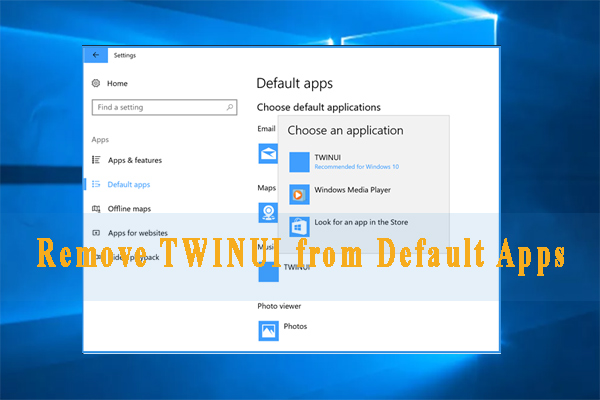Screen dimensions: 600x400
Task: Click the Settings window title text
Action: point(125,56)
